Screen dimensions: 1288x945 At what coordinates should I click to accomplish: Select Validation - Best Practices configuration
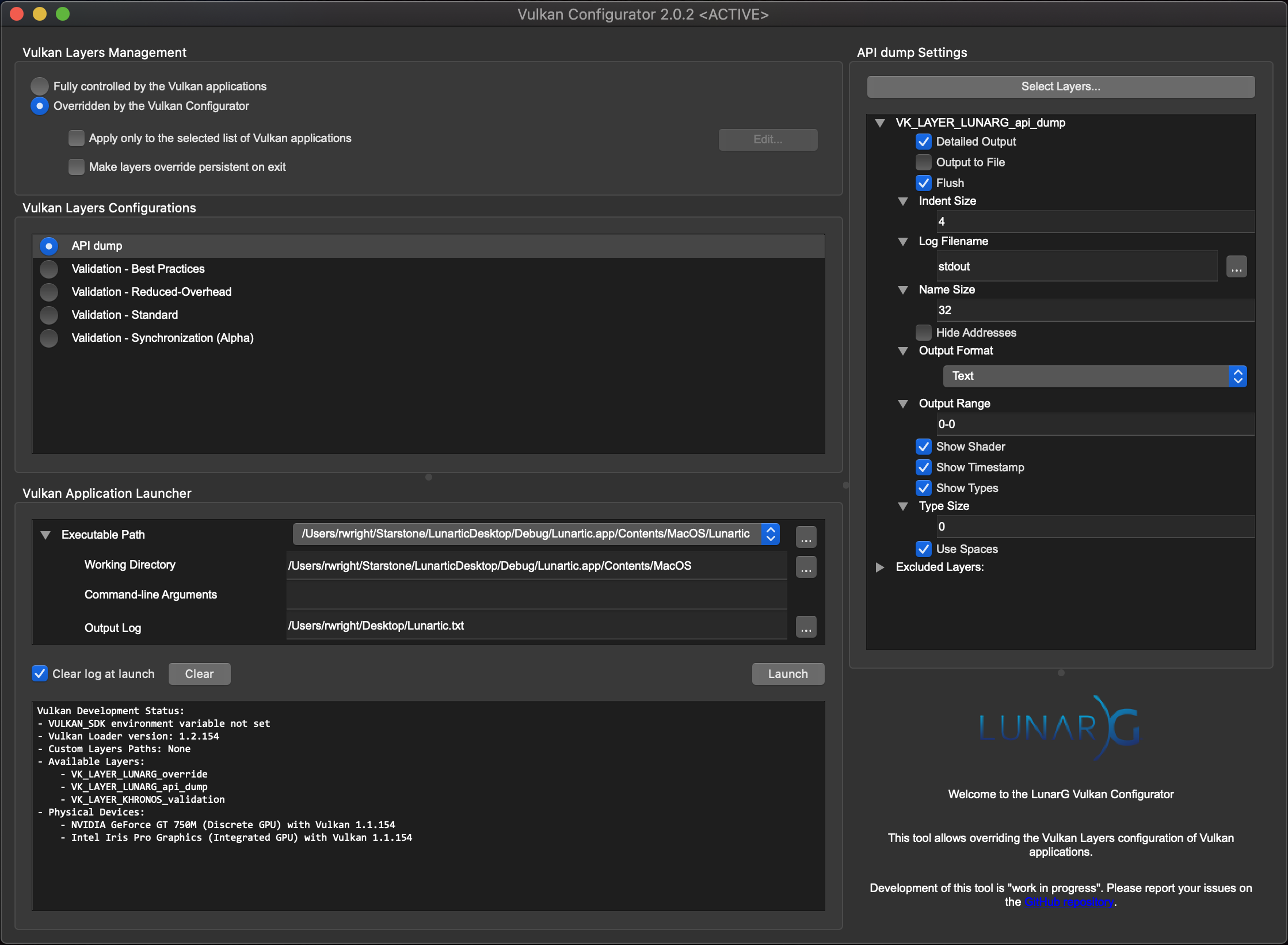coord(49,269)
